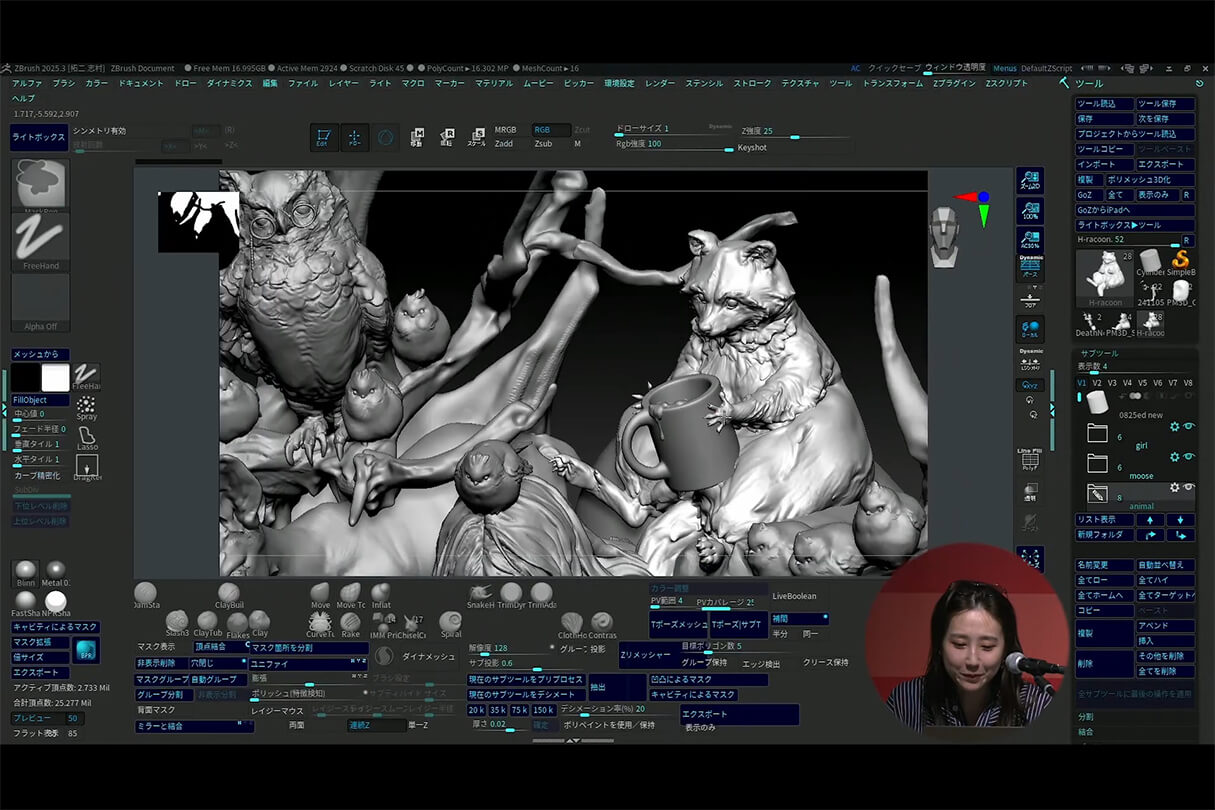The image size is (1215, 810).
Task: Activate the Edit mode icon
Action: tap(324, 139)
